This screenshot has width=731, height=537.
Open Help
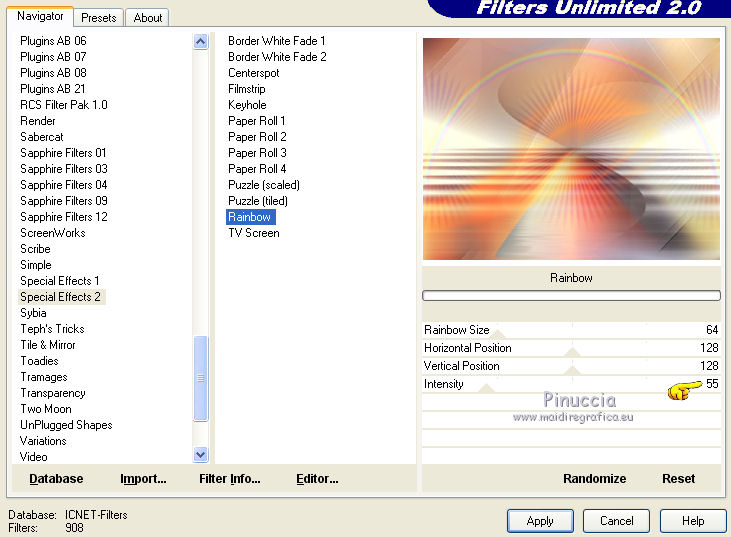(x=693, y=521)
